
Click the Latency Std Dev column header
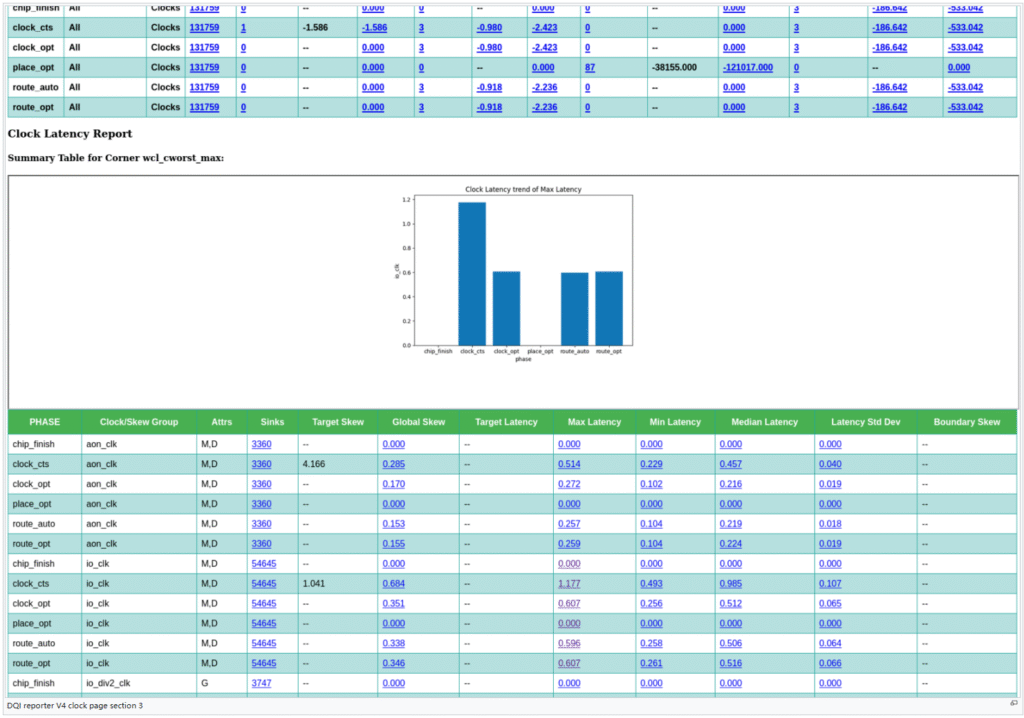click(x=864, y=422)
